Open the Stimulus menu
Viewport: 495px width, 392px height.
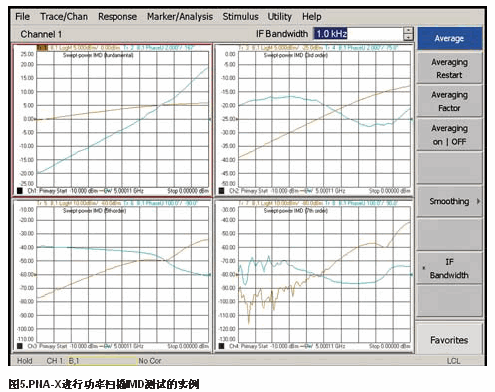pyautogui.click(x=240, y=17)
